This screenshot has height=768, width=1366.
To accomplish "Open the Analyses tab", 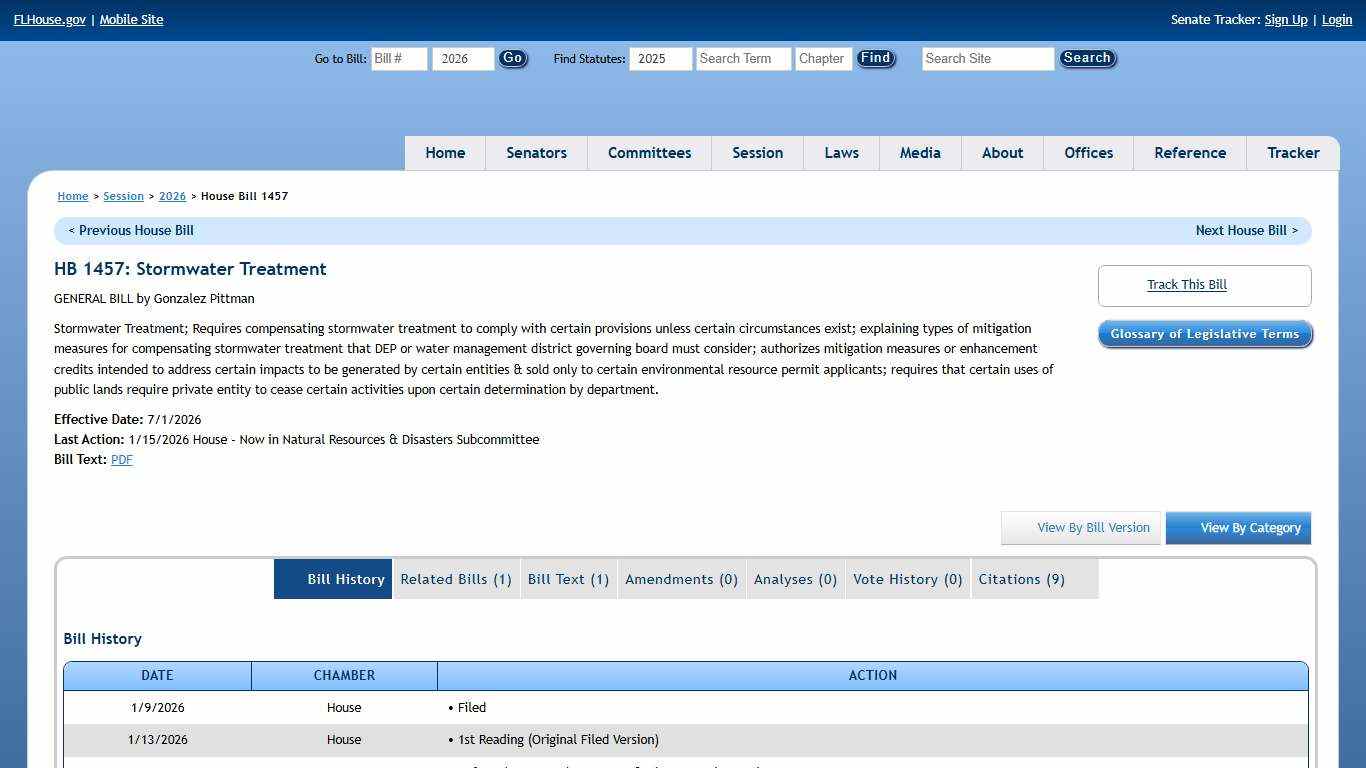I will (795, 578).
